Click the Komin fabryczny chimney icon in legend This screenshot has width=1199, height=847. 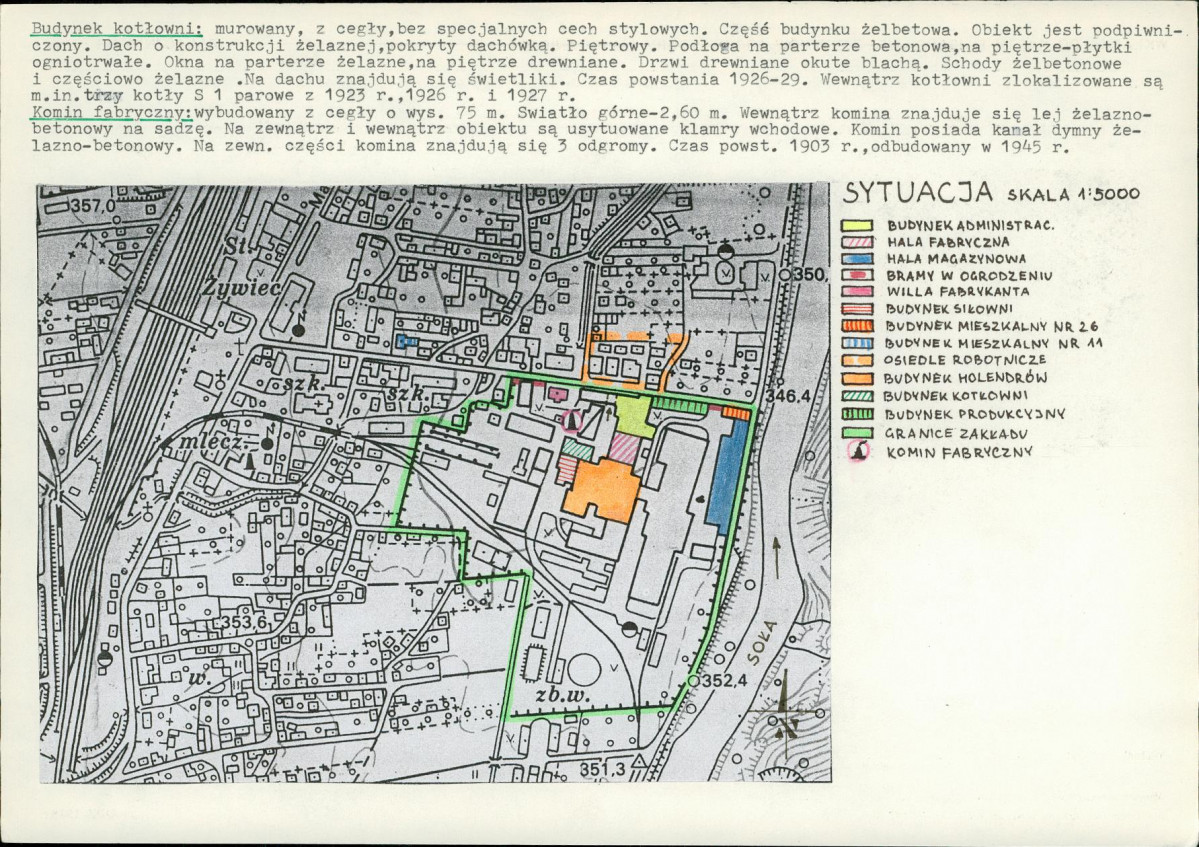(x=859, y=451)
